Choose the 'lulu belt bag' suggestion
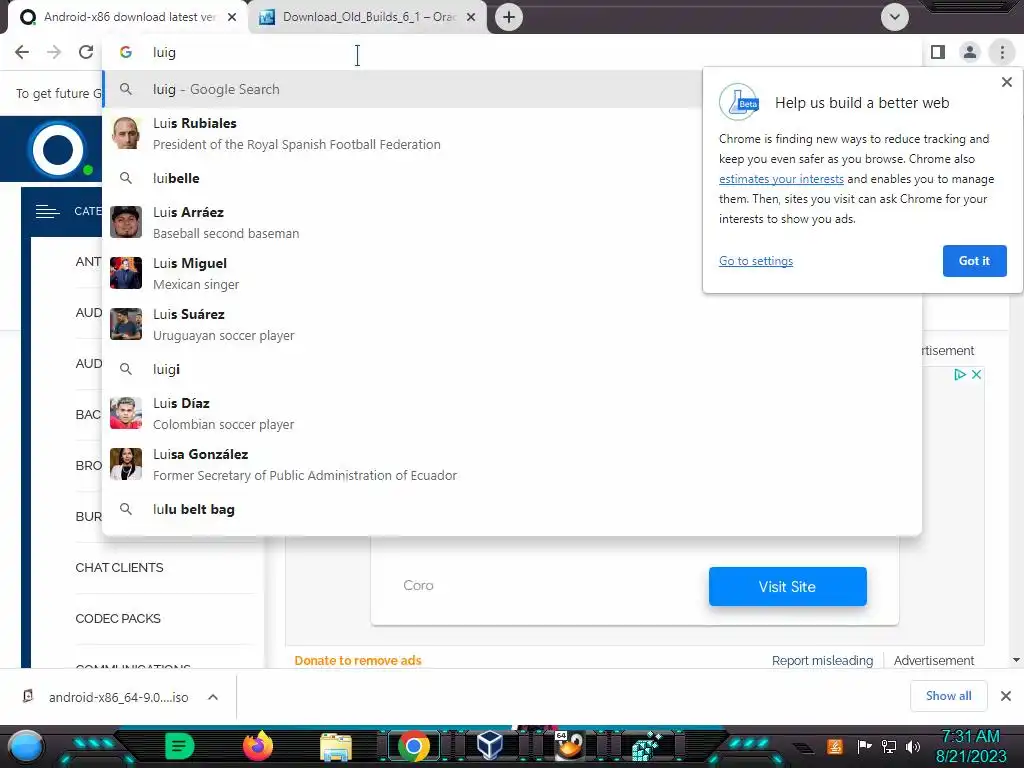 512,509
